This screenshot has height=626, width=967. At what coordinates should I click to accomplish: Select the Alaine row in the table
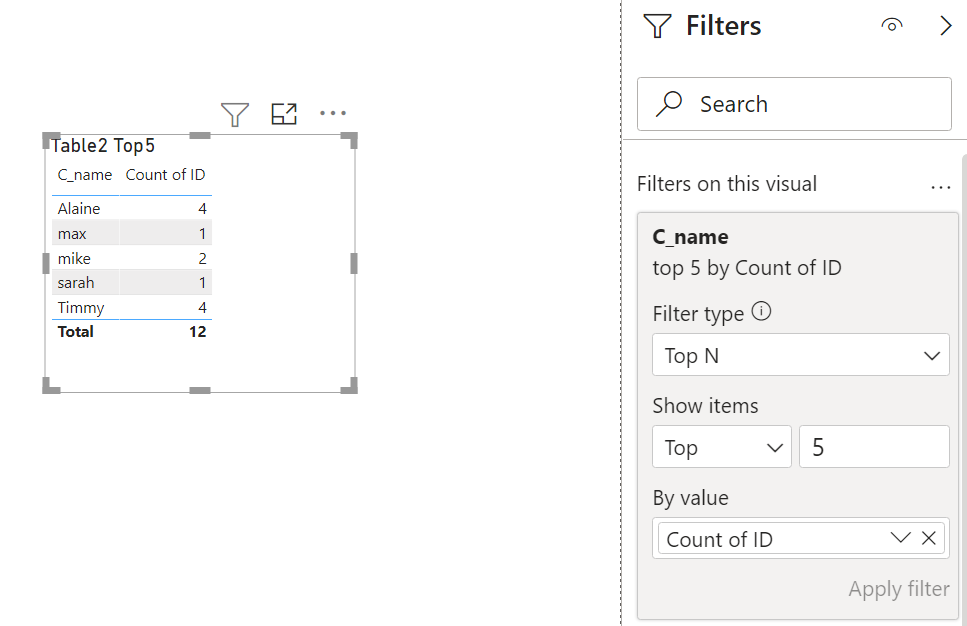click(132, 208)
